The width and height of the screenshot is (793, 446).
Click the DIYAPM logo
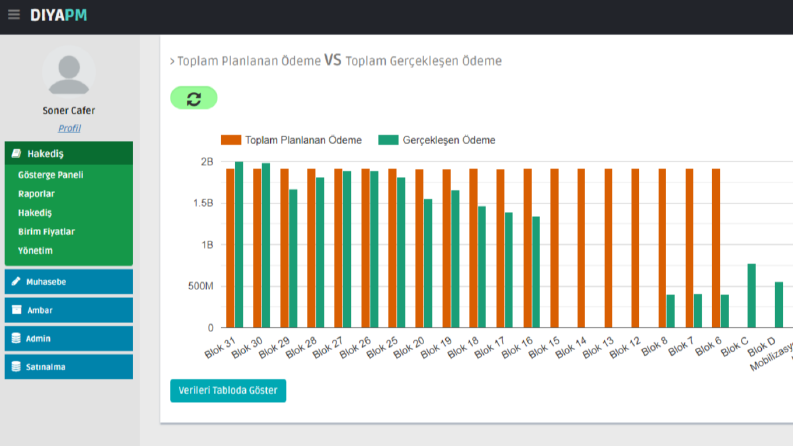(58, 15)
